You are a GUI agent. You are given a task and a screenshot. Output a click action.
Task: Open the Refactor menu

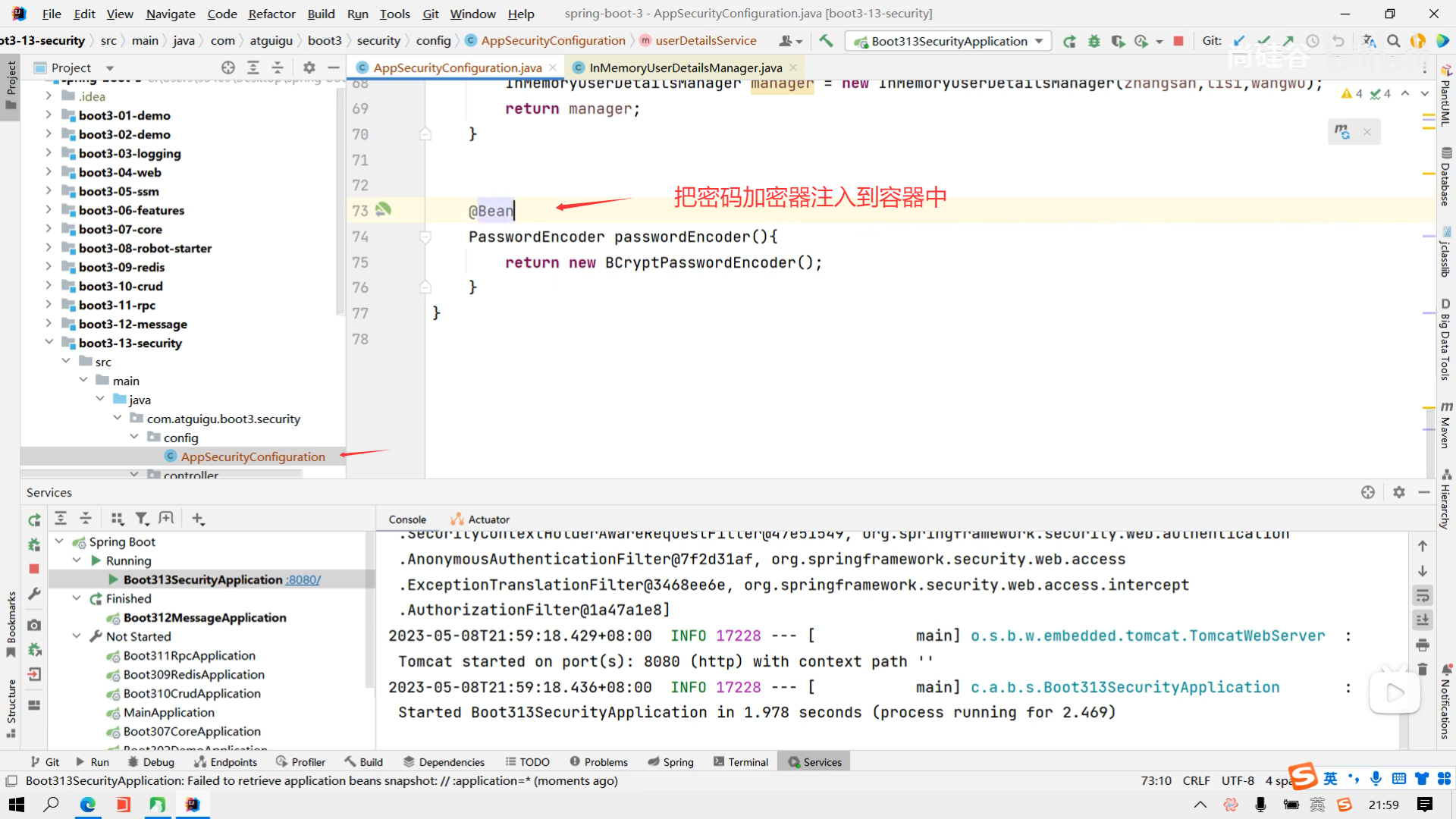point(271,14)
